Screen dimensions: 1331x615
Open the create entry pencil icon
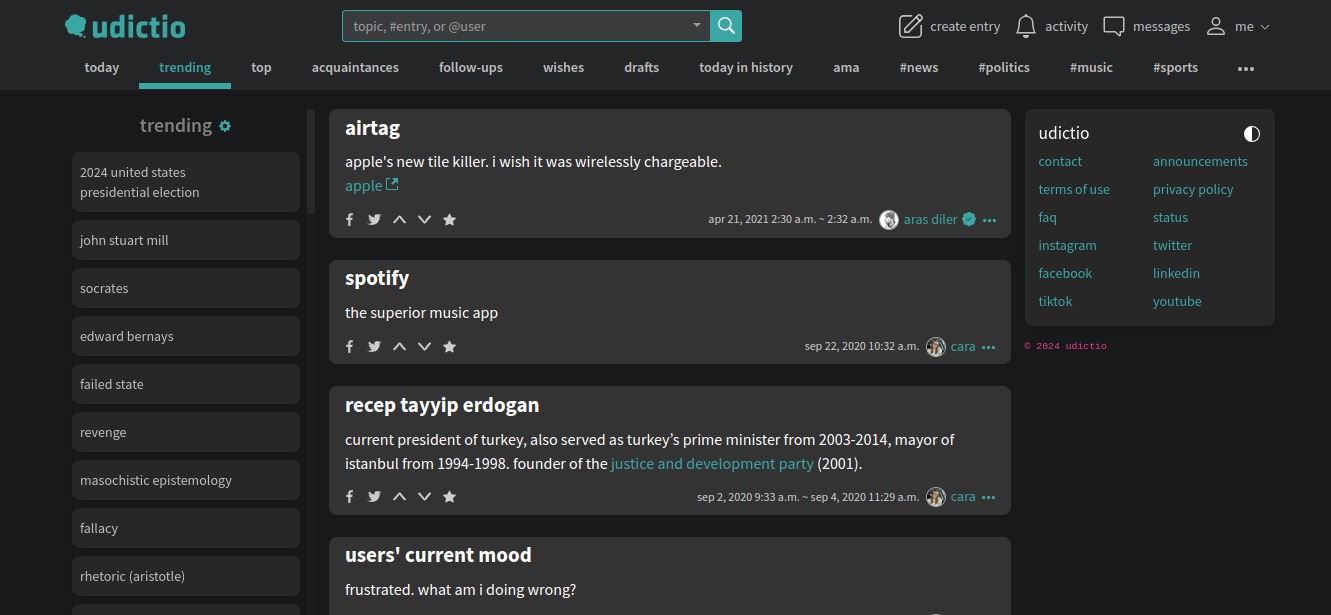coord(910,26)
